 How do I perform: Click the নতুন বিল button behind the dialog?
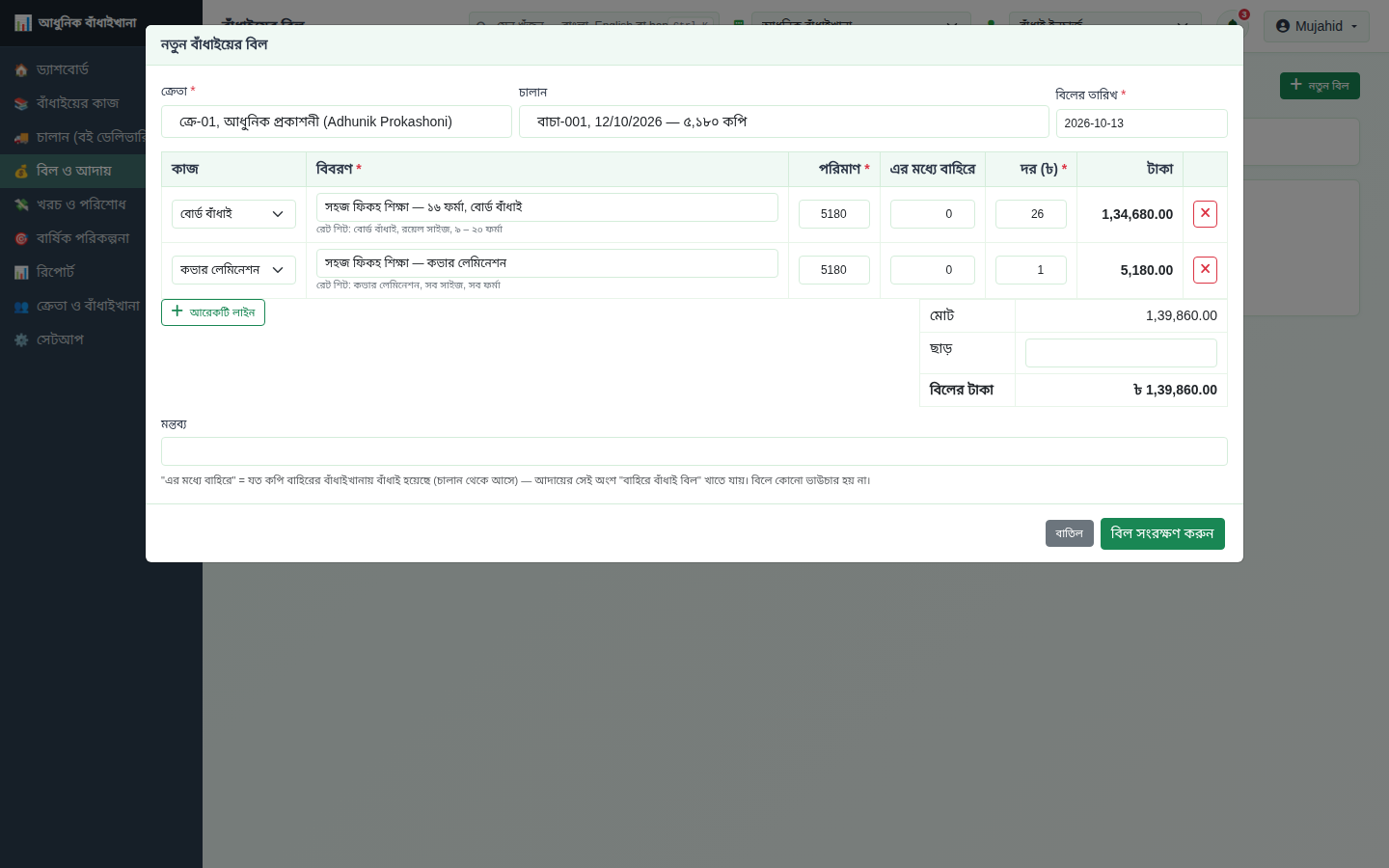tap(1320, 86)
